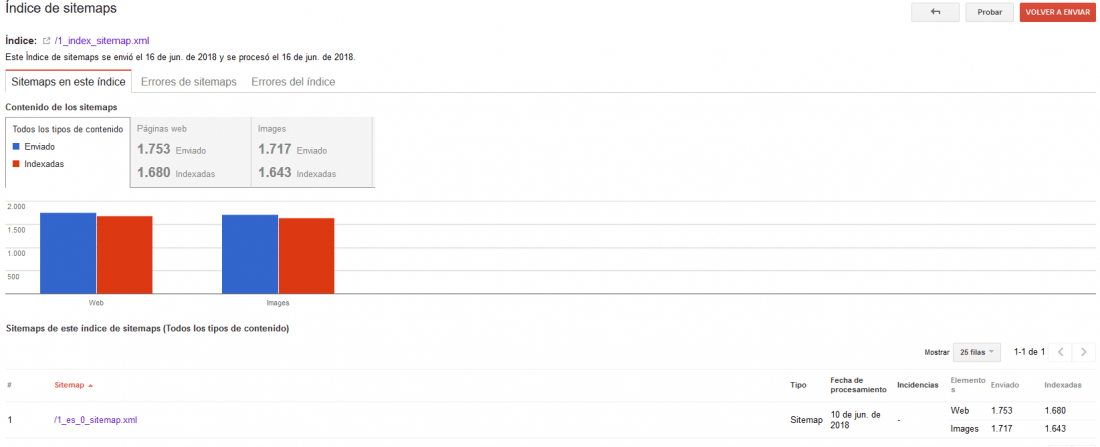Select the Páginas web content panel
Screen dimensions: 1100x447
point(191,152)
